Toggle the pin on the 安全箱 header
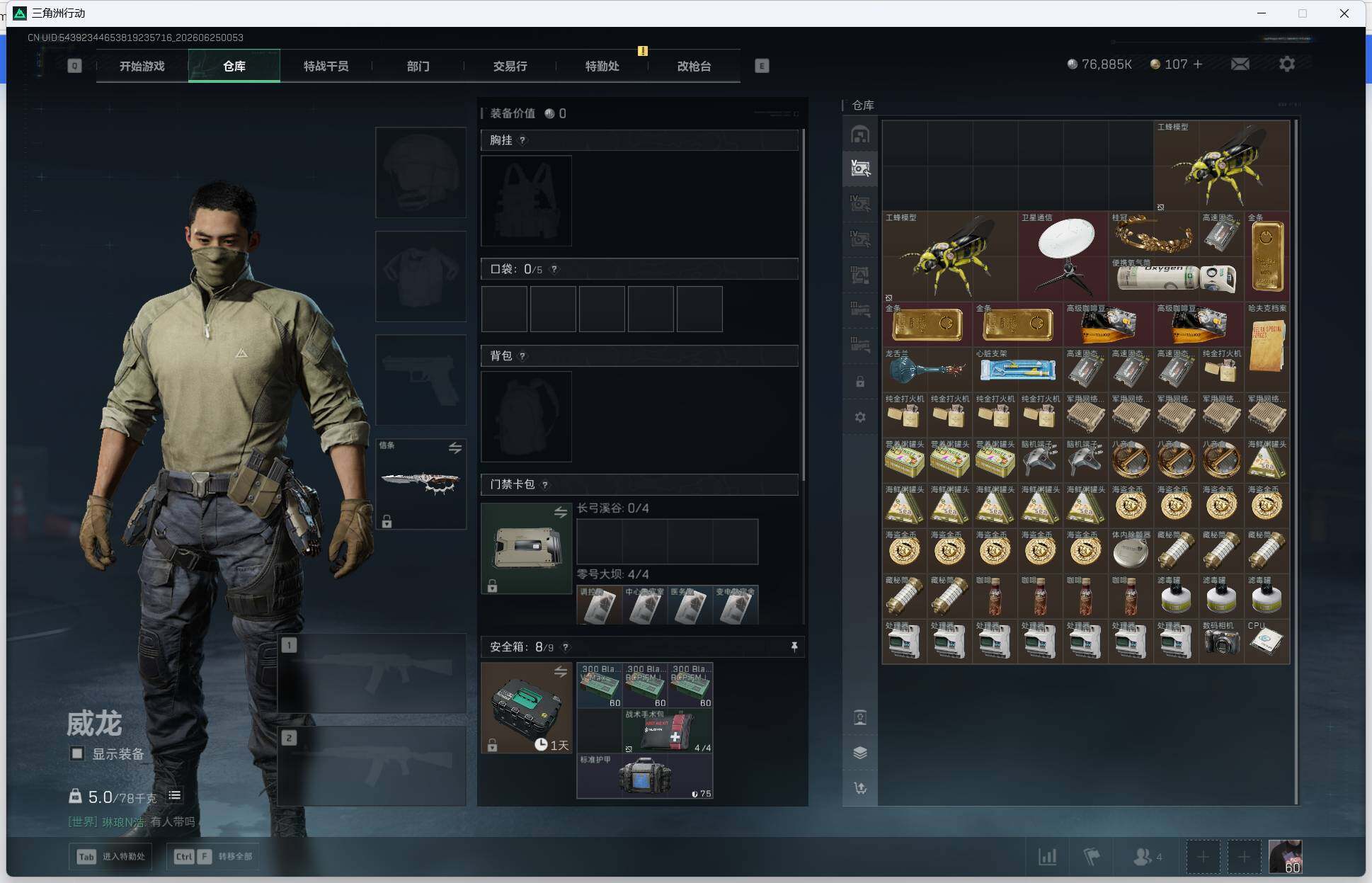 794,646
